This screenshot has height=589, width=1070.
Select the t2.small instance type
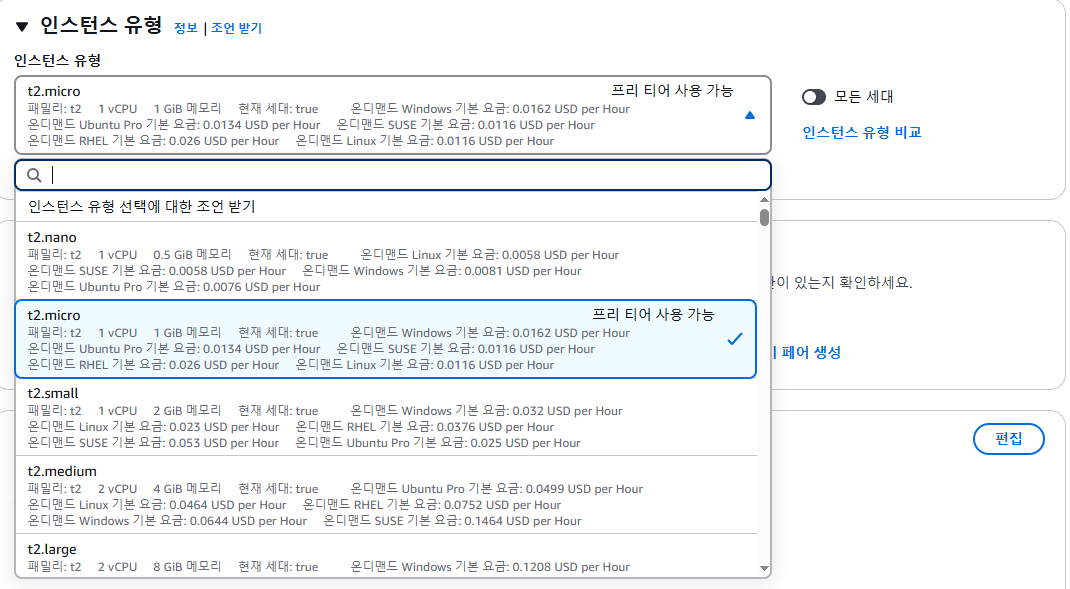386,417
